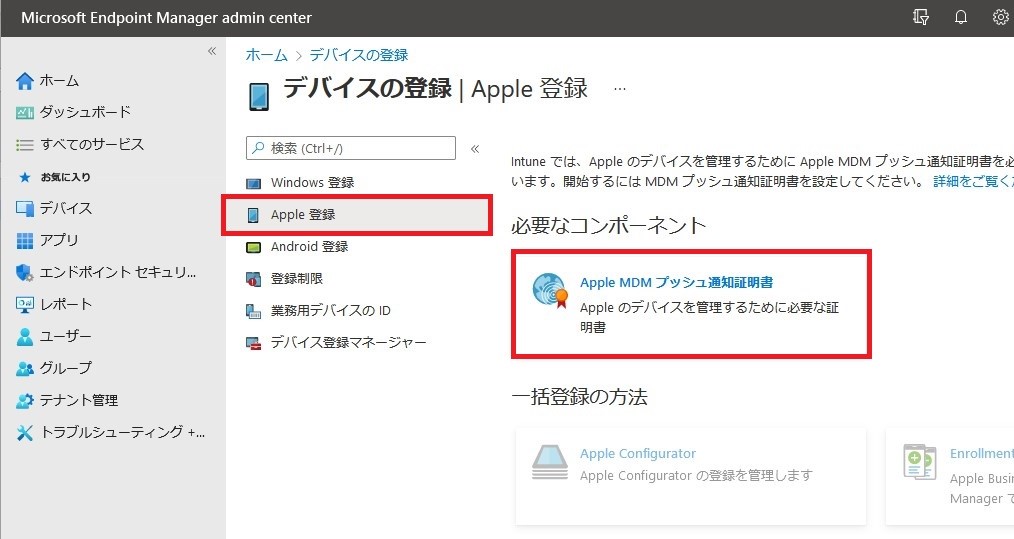Click the Home house icon in sidebar

click(x=25, y=81)
